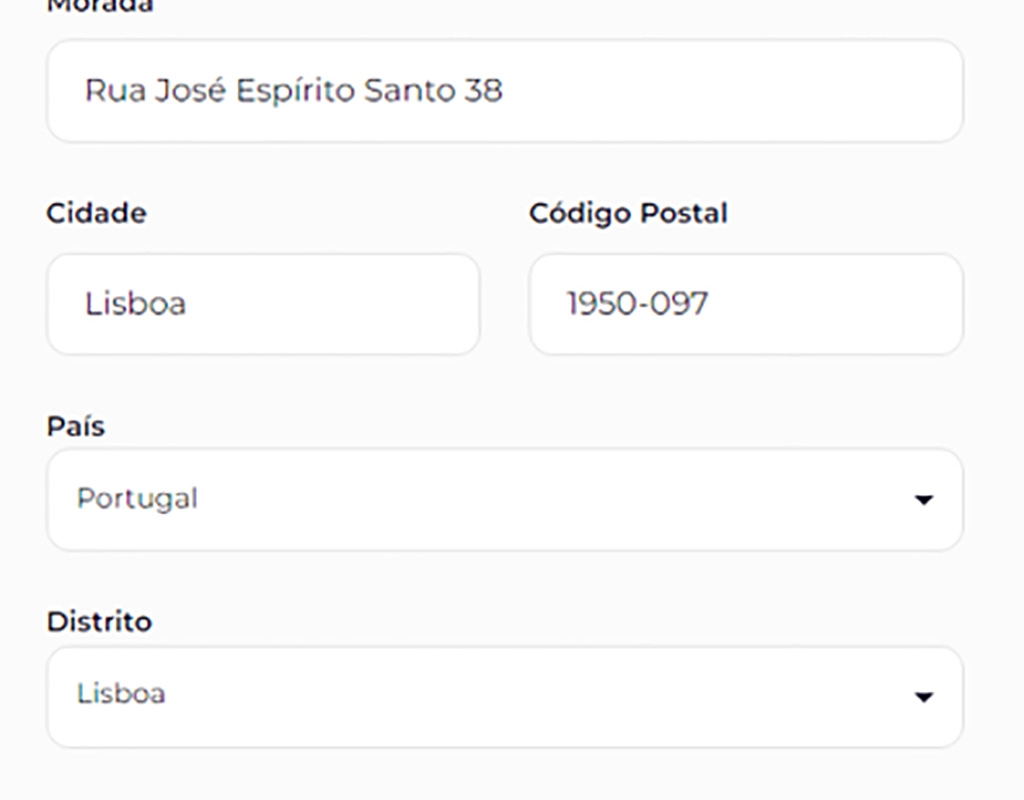Screen dimensions: 1024x800
Task: Click the 'Cidade' field label
Action: 96,213
